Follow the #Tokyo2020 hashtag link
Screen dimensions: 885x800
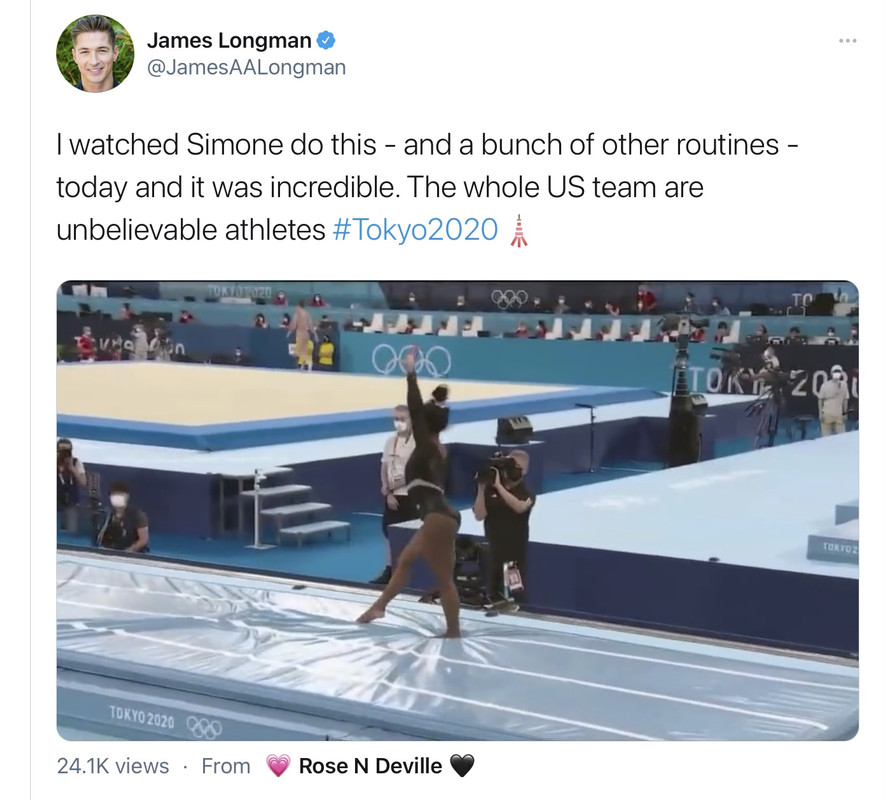415,230
